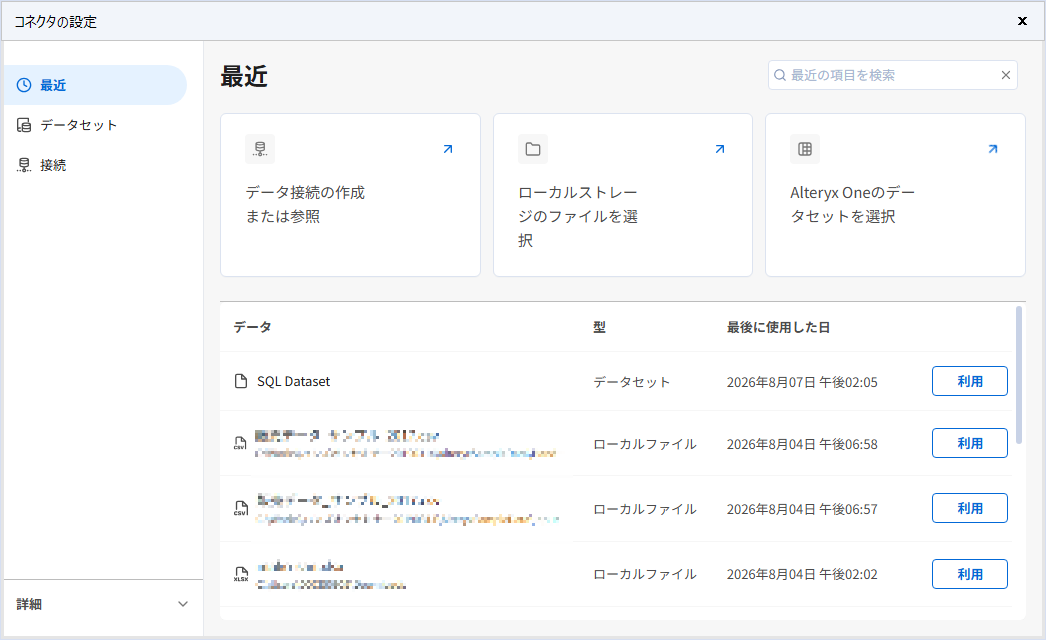Click ローカルファイル in the 午後06:57 row

[644, 509]
